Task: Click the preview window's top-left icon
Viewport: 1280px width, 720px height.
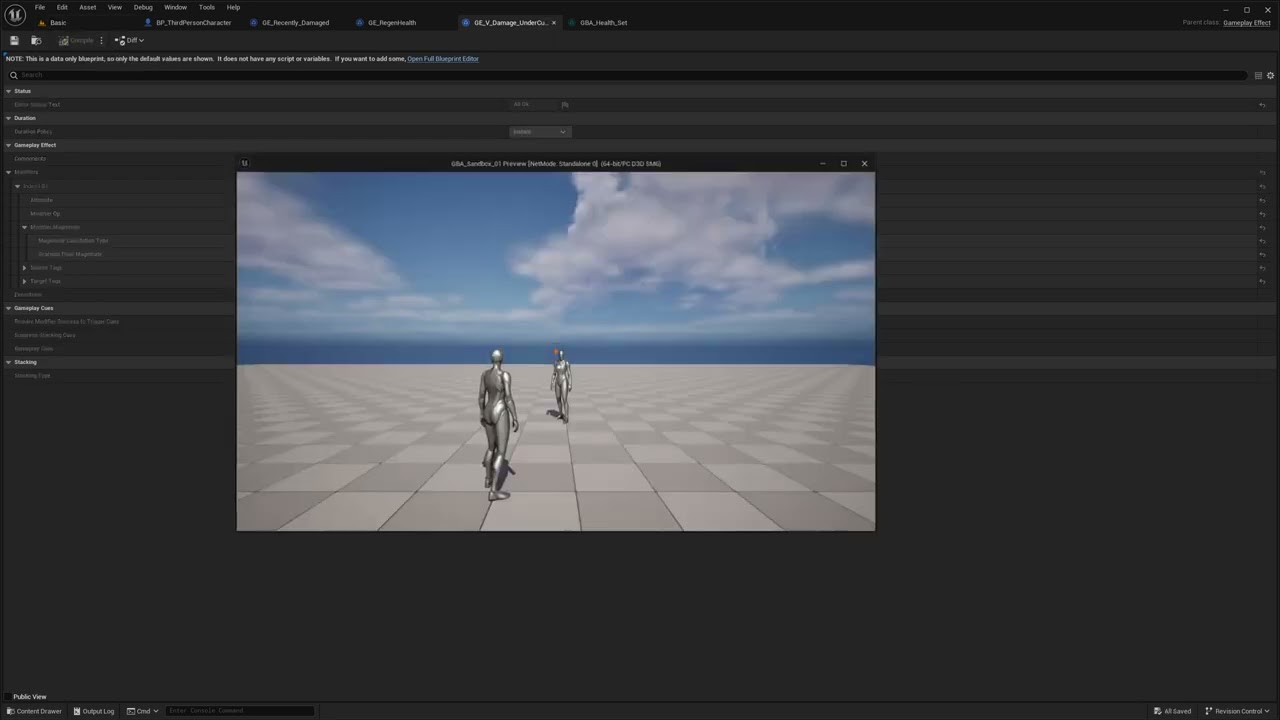Action: point(244,163)
